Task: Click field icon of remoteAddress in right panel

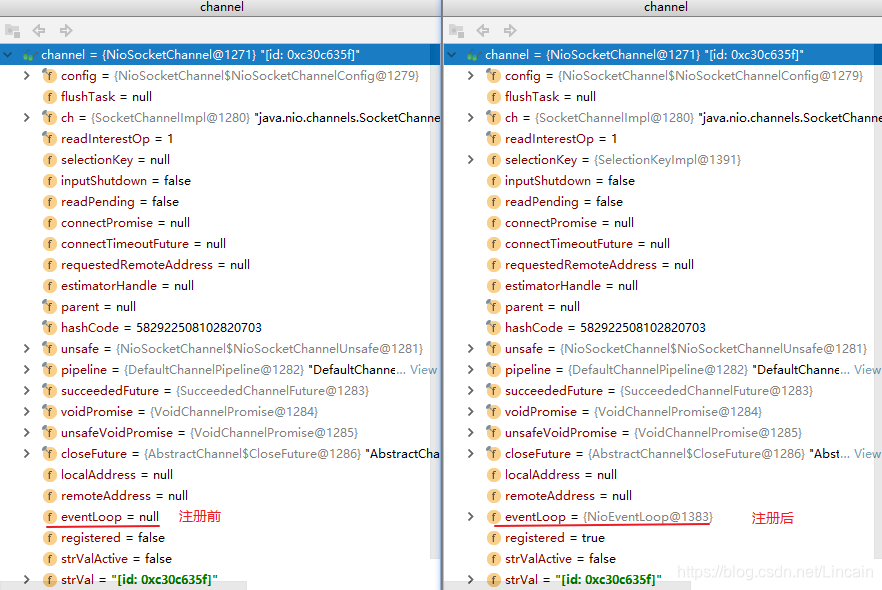Action: coord(493,496)
